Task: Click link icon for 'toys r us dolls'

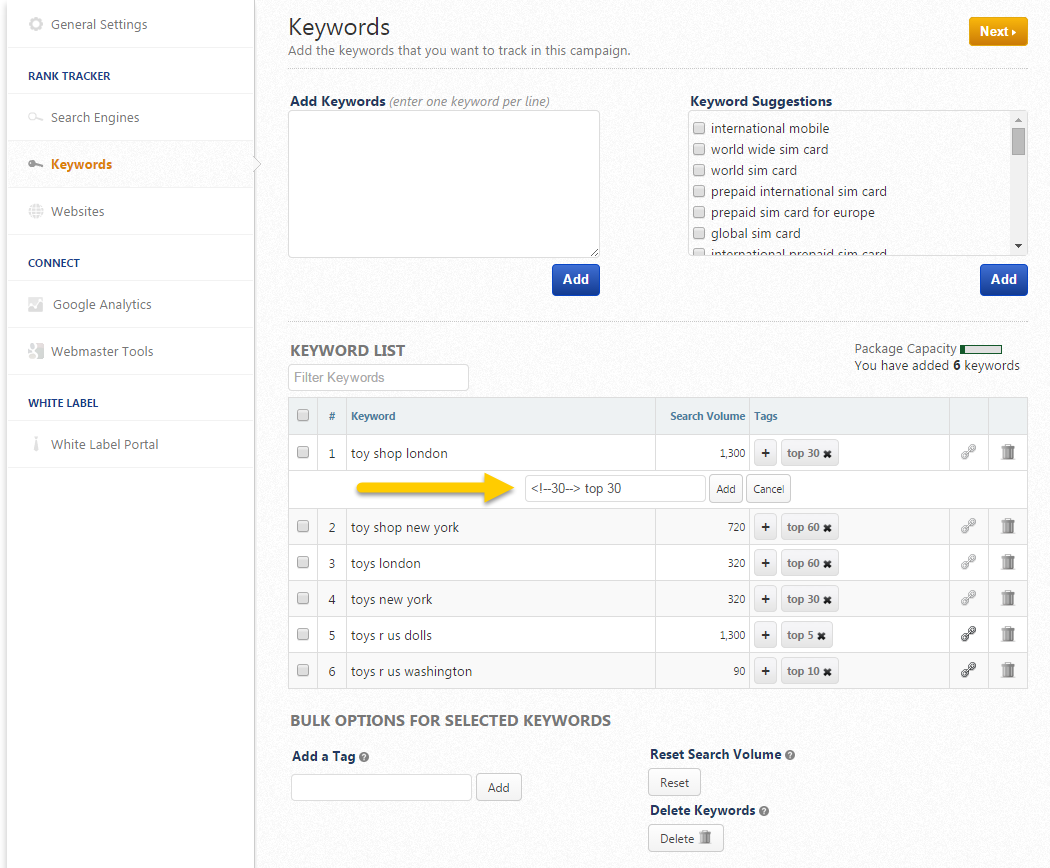Action: [x=968, y=635]
